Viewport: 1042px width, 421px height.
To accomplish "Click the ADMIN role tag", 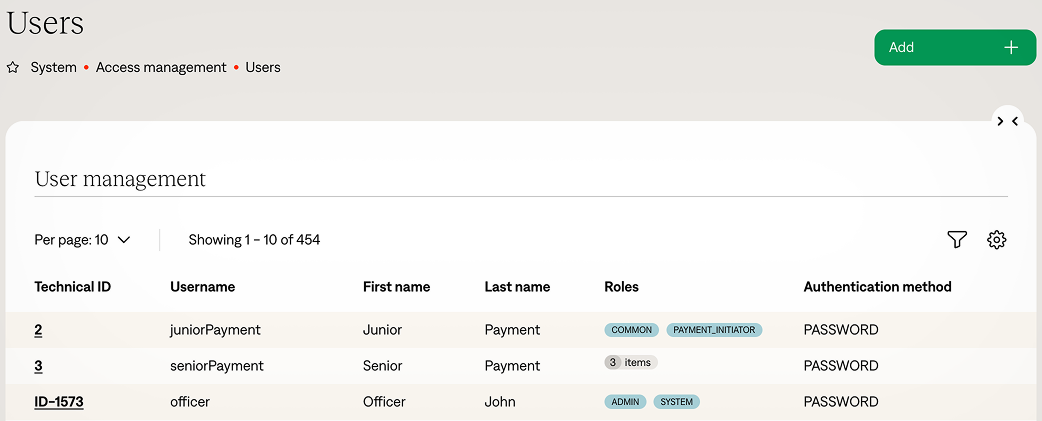I will coord(625,402).
